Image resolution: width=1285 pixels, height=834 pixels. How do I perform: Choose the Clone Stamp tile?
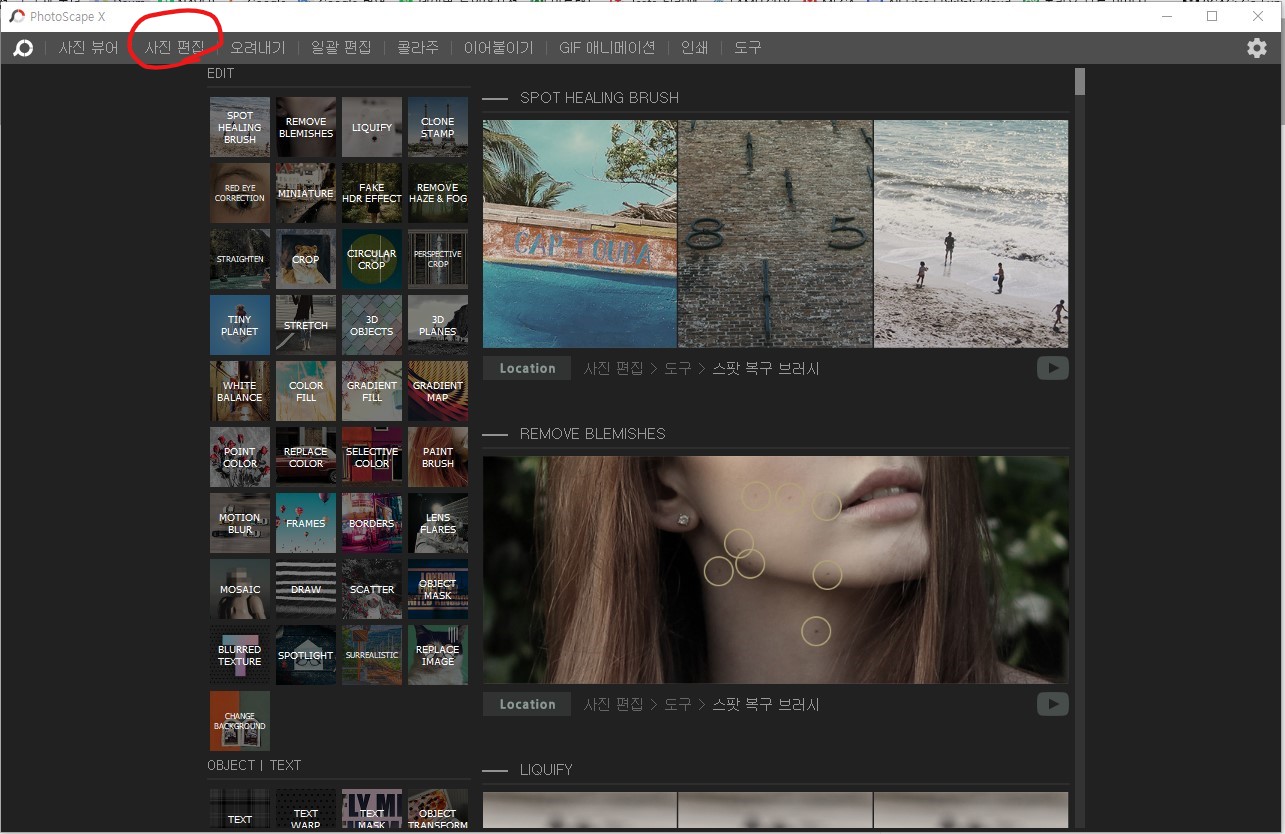[438, 127]
